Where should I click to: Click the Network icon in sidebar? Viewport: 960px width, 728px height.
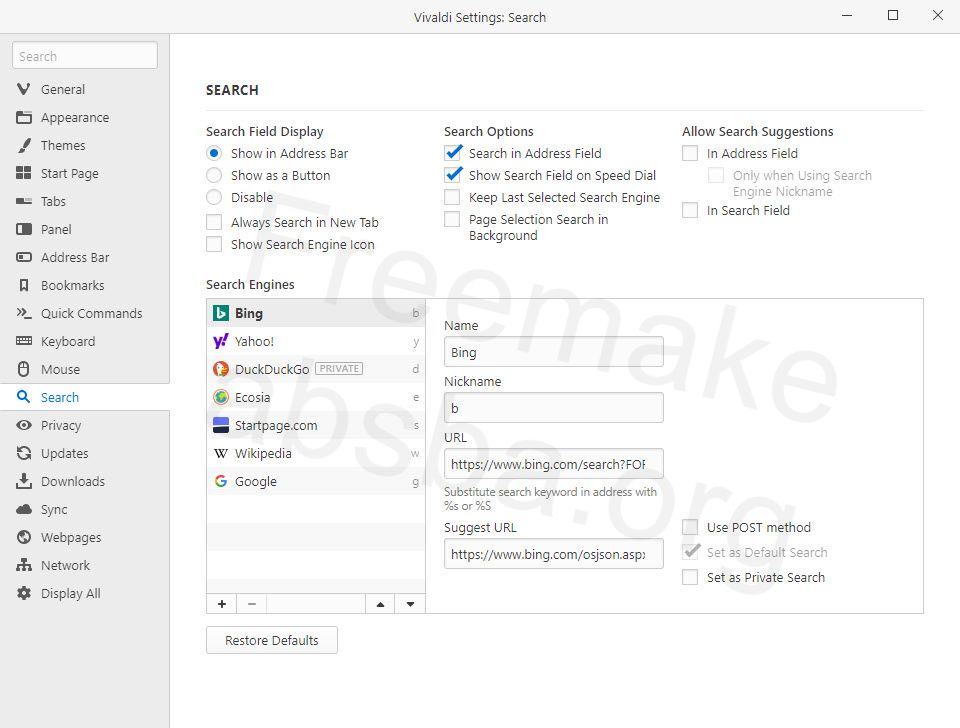(23, 565)
